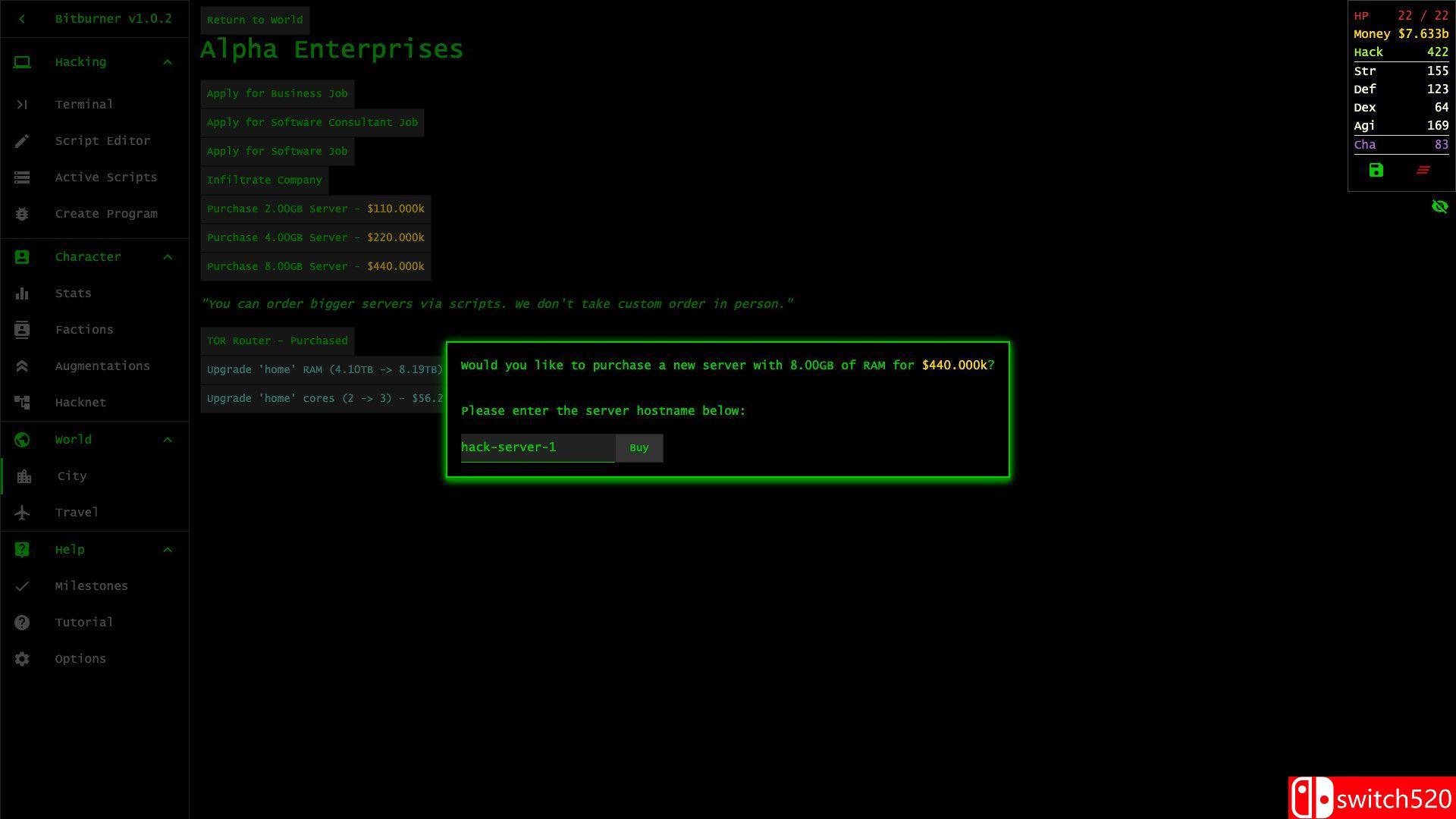Viewport: 1456px width, 819px height.
Task: Navigate to Active Scripts panel
Action: click(106, 177)
